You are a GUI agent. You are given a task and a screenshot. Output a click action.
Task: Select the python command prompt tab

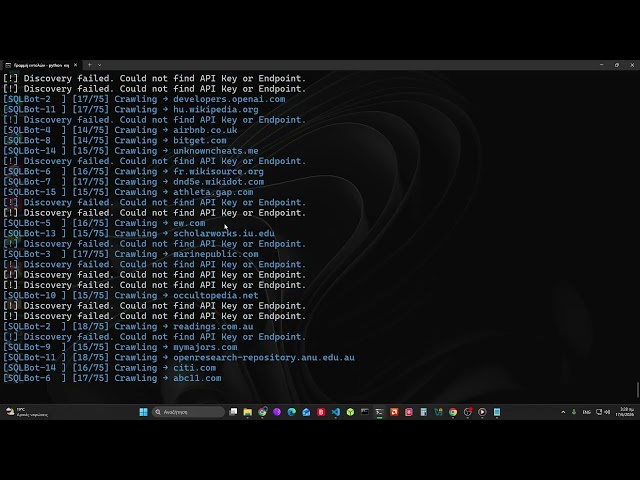point(40,65)
